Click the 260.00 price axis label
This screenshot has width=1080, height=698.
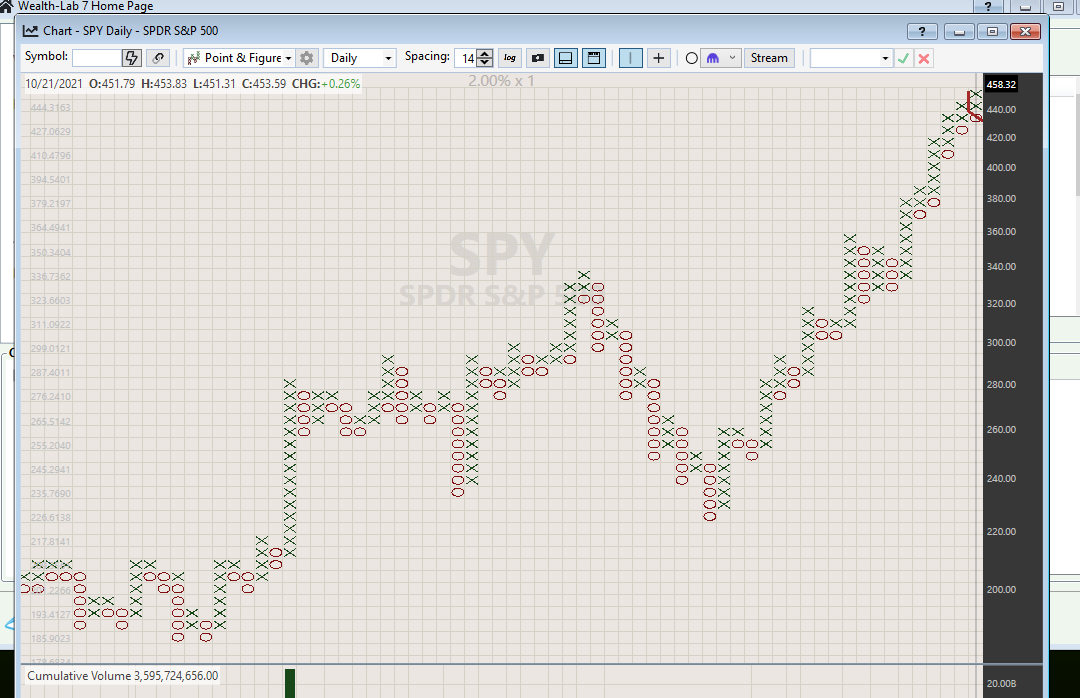coord(1001,429)
